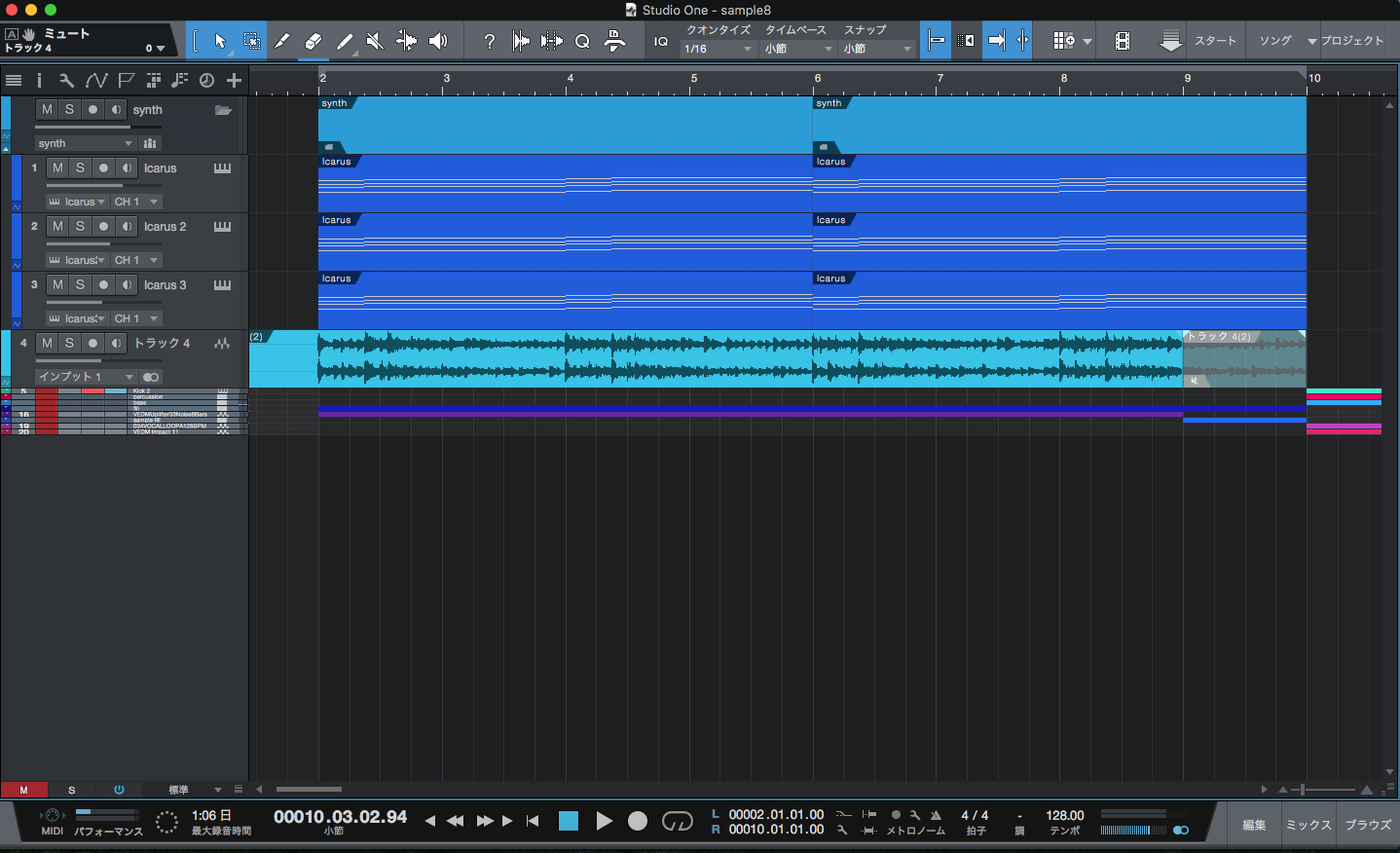
Task: Open the Inspector i icon
Action: click(39, 80)
